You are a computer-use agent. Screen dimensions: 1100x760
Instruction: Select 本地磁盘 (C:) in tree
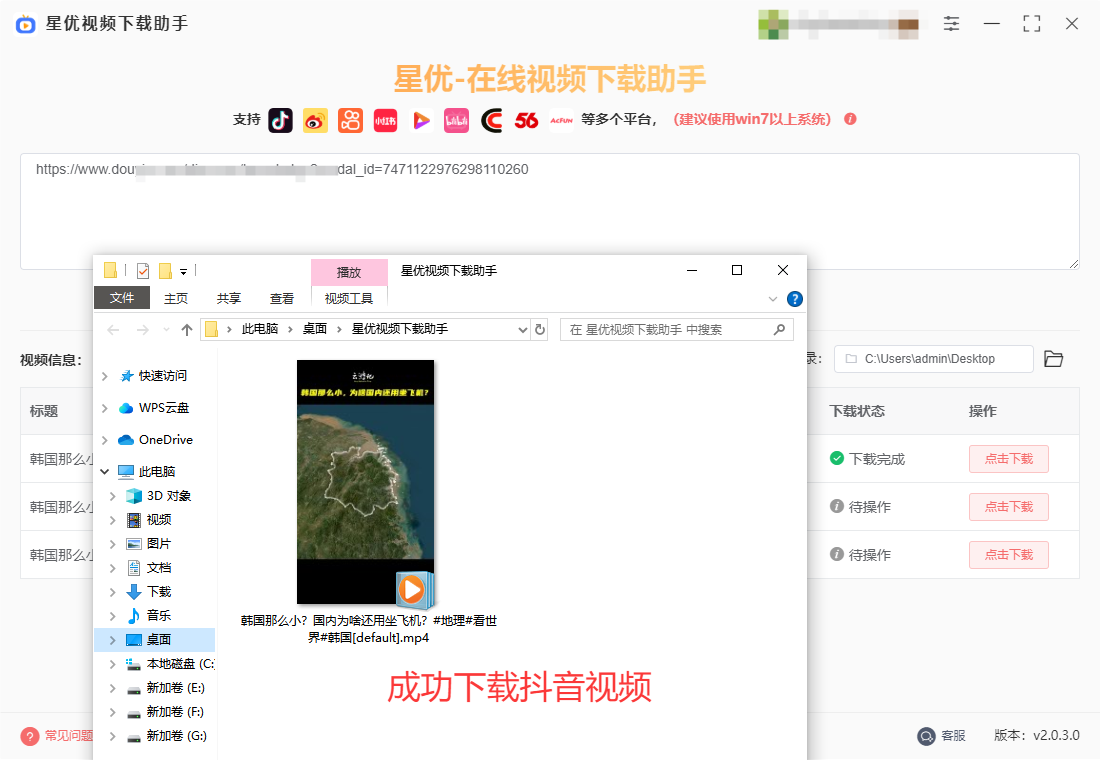pyautogui.click(x=180, y=664)
